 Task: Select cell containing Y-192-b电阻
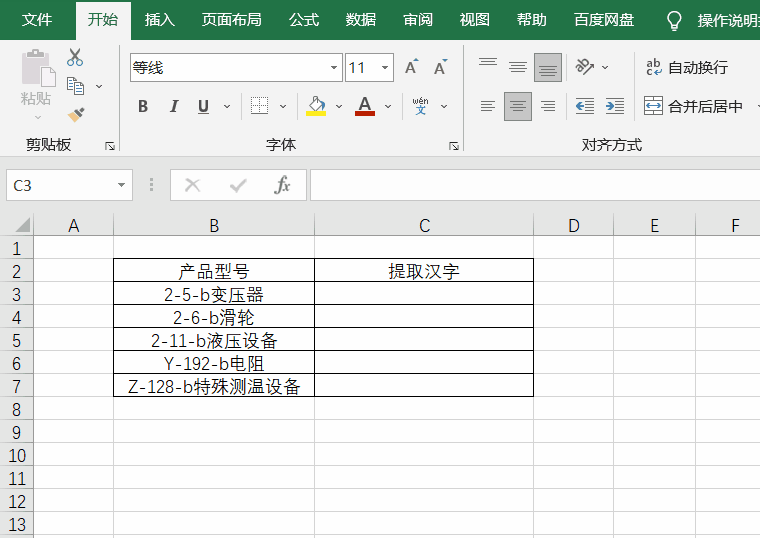coord(214,363)
